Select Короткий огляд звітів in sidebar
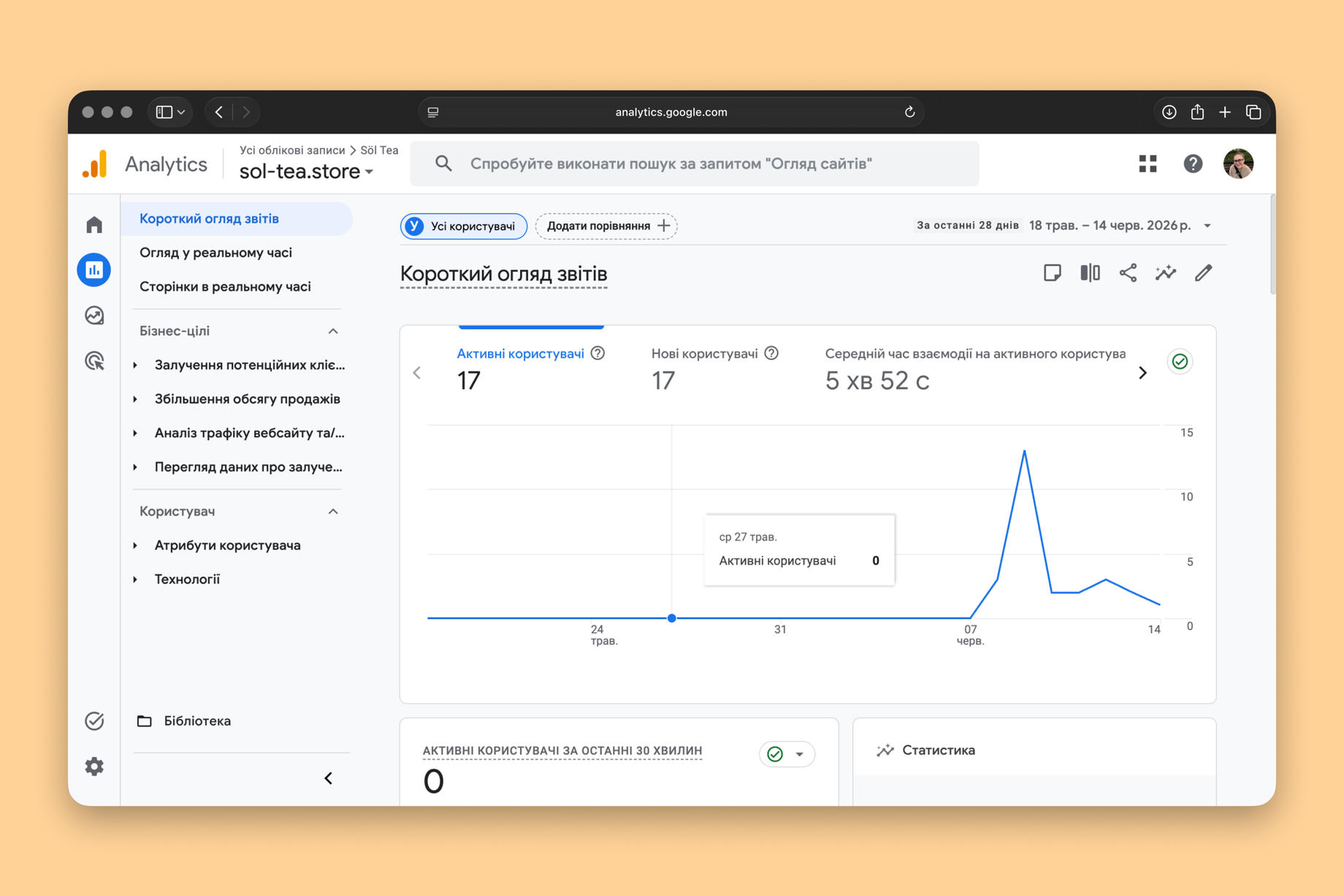1344x896 pixels. click(237, 219)
